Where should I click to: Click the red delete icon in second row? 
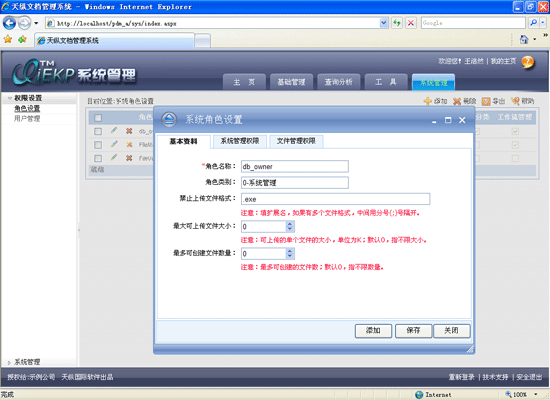coord(129,145)
